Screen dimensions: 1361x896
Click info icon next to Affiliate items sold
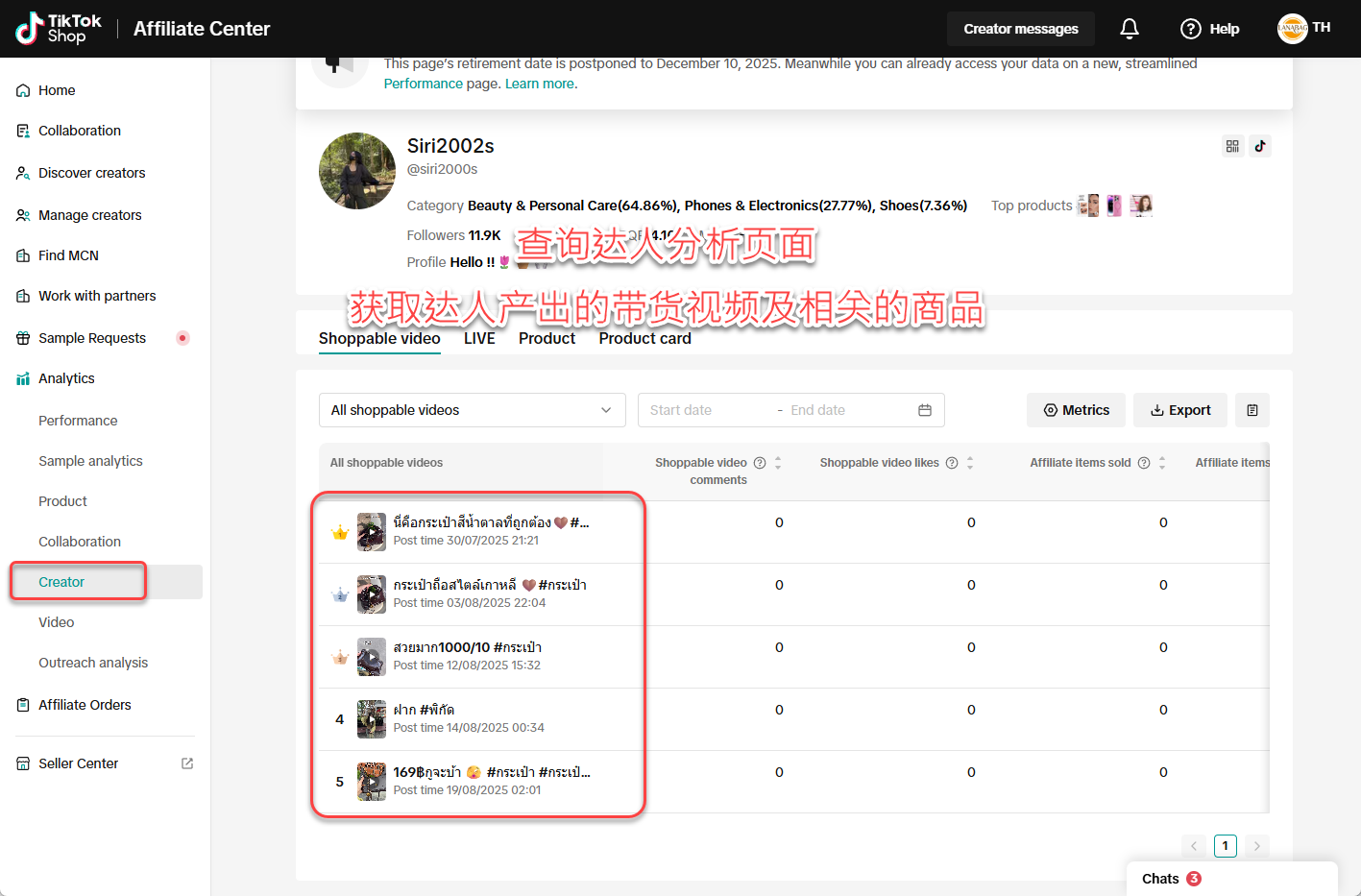click(1144, 463)
